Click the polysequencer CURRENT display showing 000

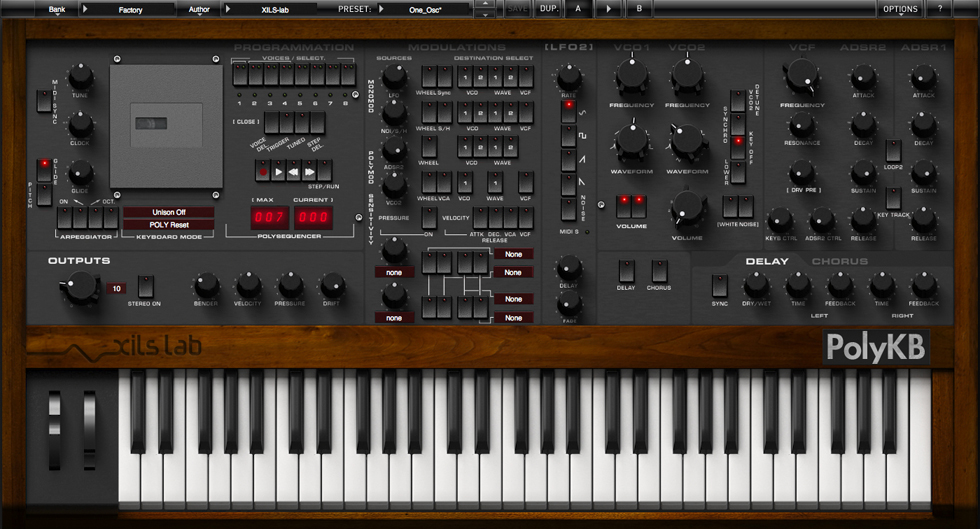click(313, 218)
